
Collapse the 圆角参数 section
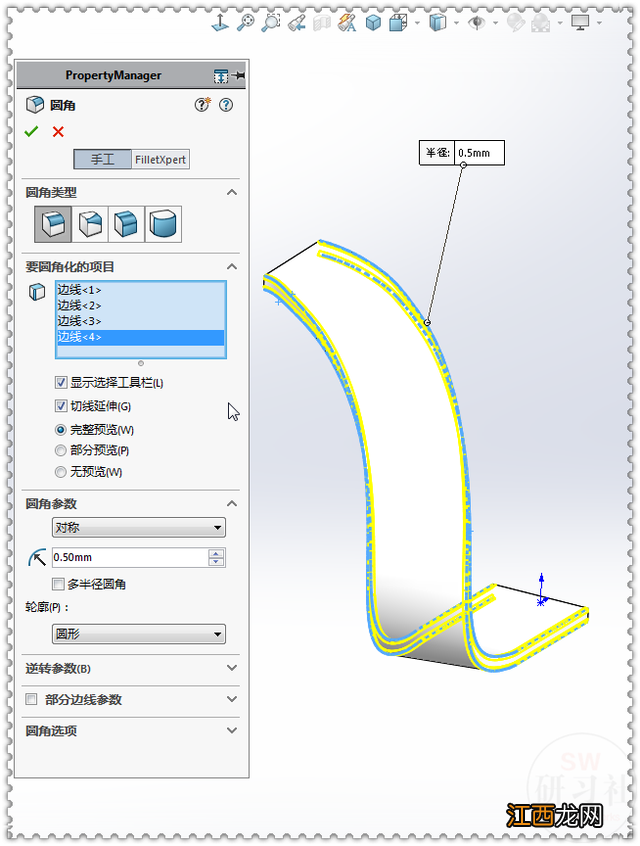(x=232, y=503)
